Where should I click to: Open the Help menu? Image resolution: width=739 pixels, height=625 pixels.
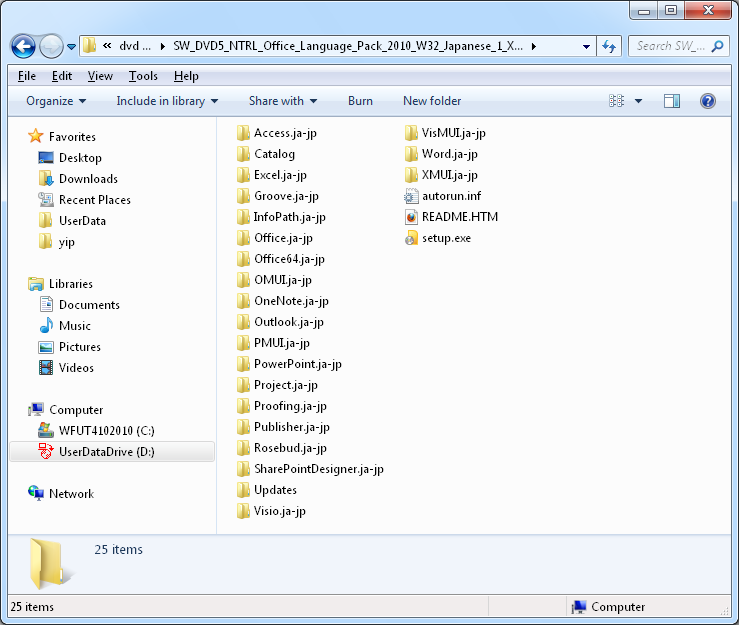pyautogui.click(x=186, y=76)
